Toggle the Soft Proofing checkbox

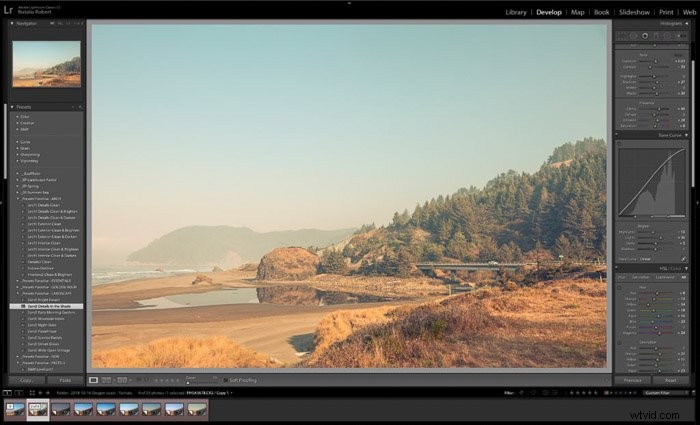(225, 380)
